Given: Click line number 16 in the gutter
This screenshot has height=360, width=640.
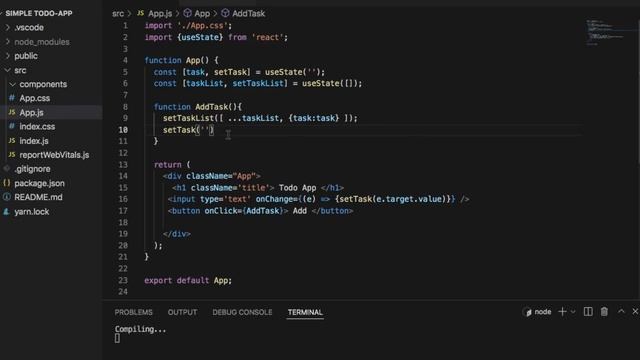Looking at the screenshot, I should pyautogui.click(x=123, y=199).
